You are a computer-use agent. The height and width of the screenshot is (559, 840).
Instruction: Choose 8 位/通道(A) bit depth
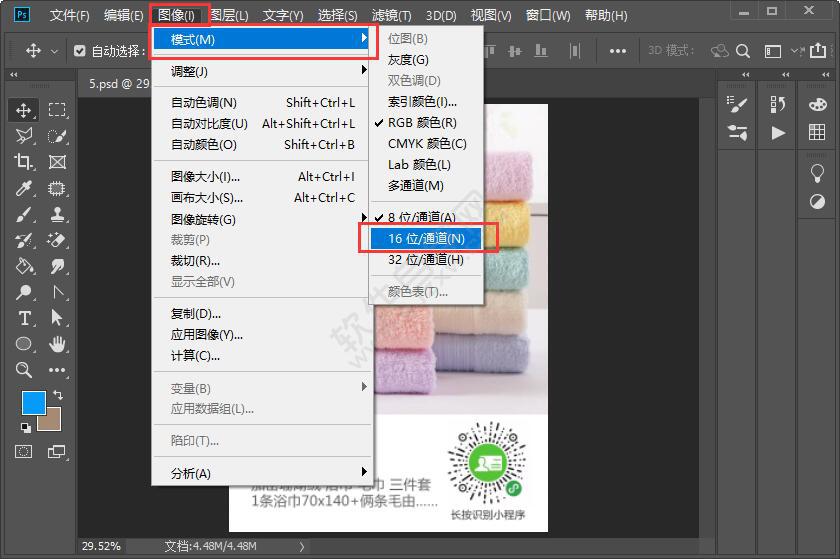coord(422,217)
